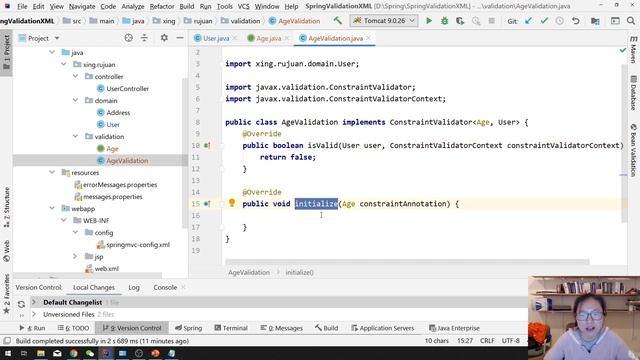Collapse the domain package
This screenshot has width=640, height=360.
point(76,100)
